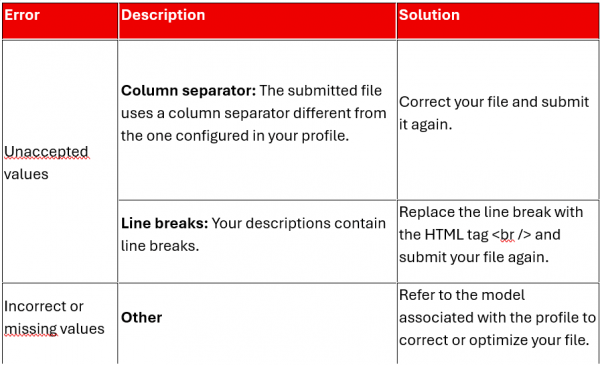Click the Refer to the model solution cell
Image resolution: width=600 pixels, height=365 pixels.
(x=498, y=324)
